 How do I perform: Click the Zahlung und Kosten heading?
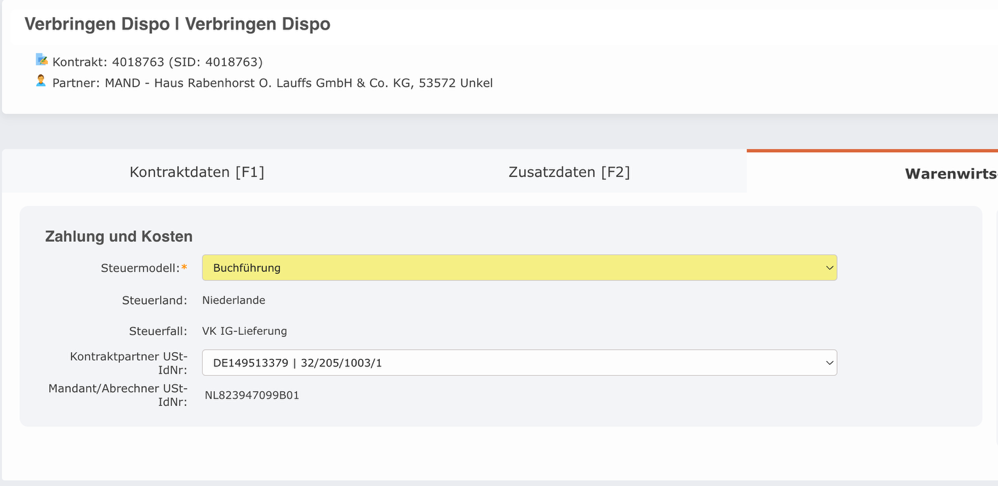(x=119, y=237)
